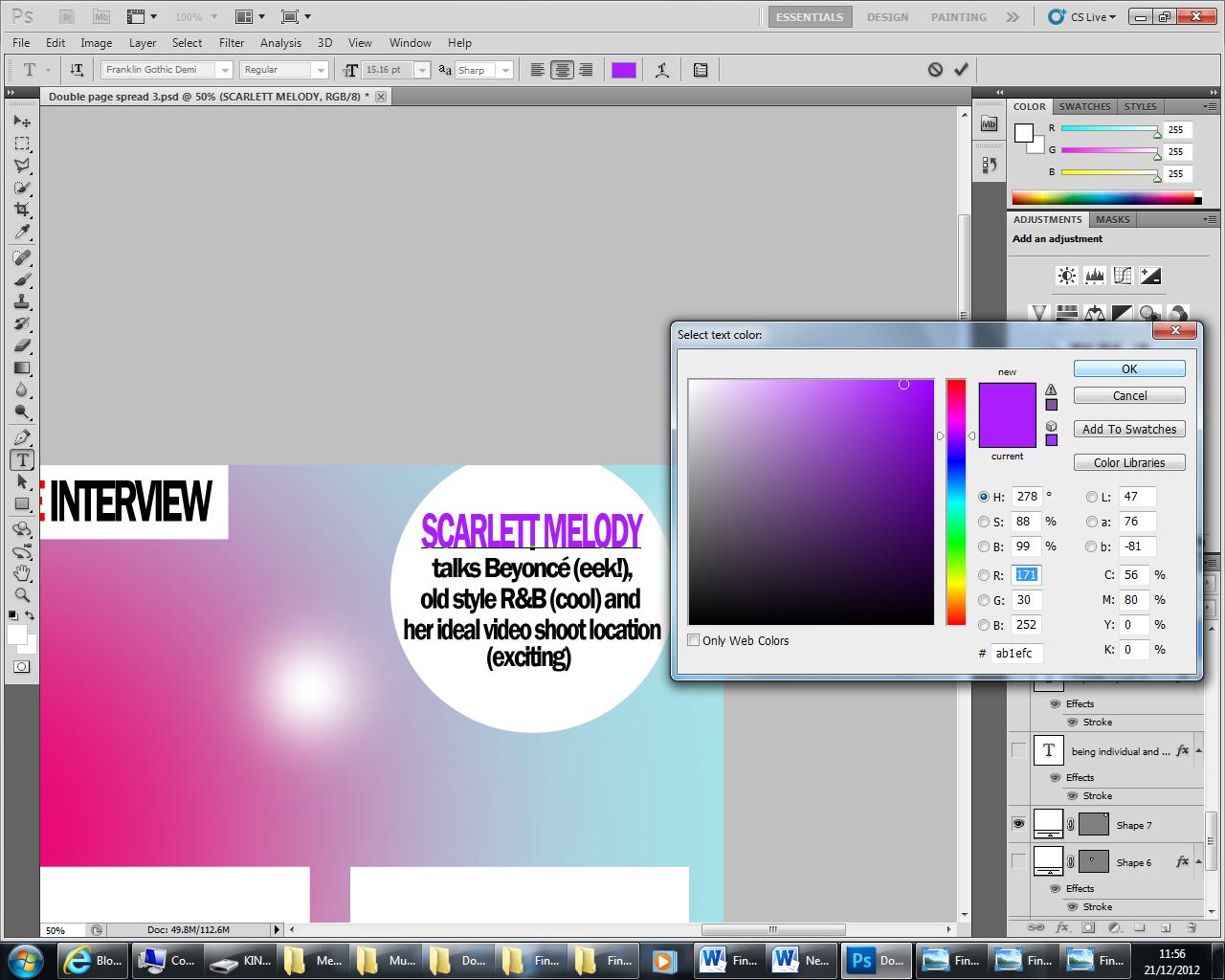
Task: Switch to the Masks tab
Action: (1112, 219)
